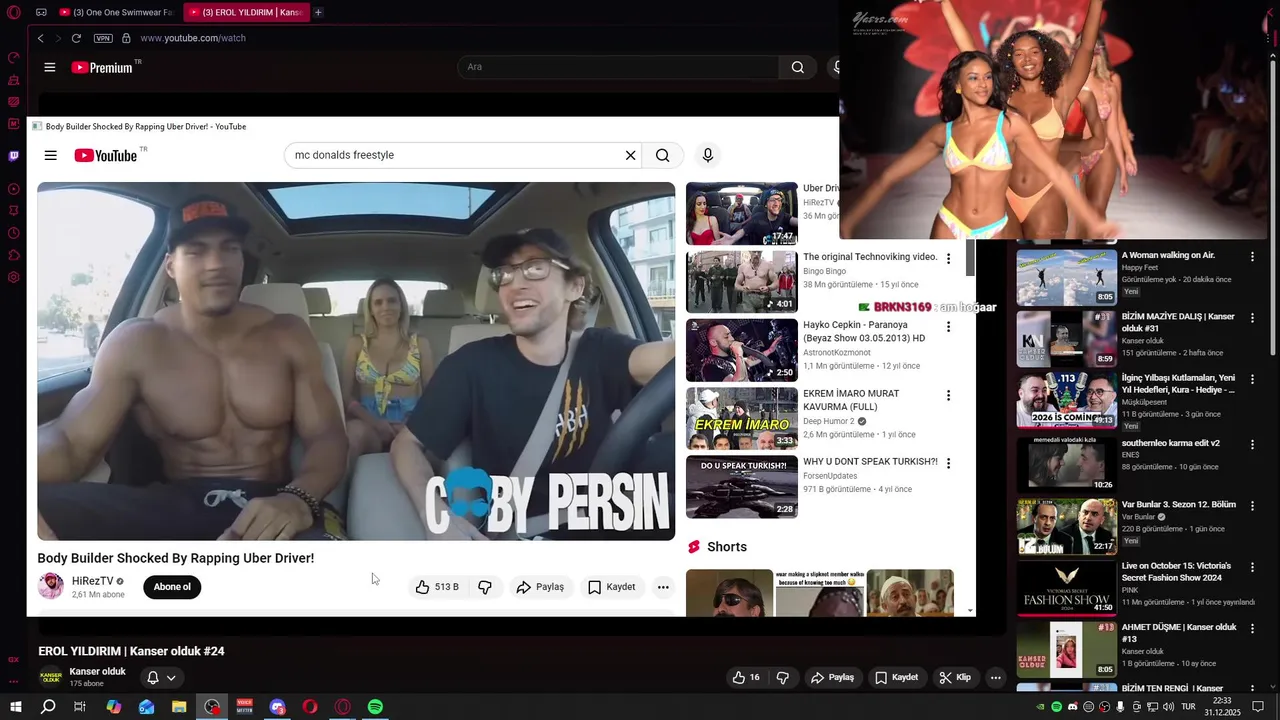Click background YouTube search magnifier button
The width and height of the screenshot is (1280, 720).
[797, 67]
